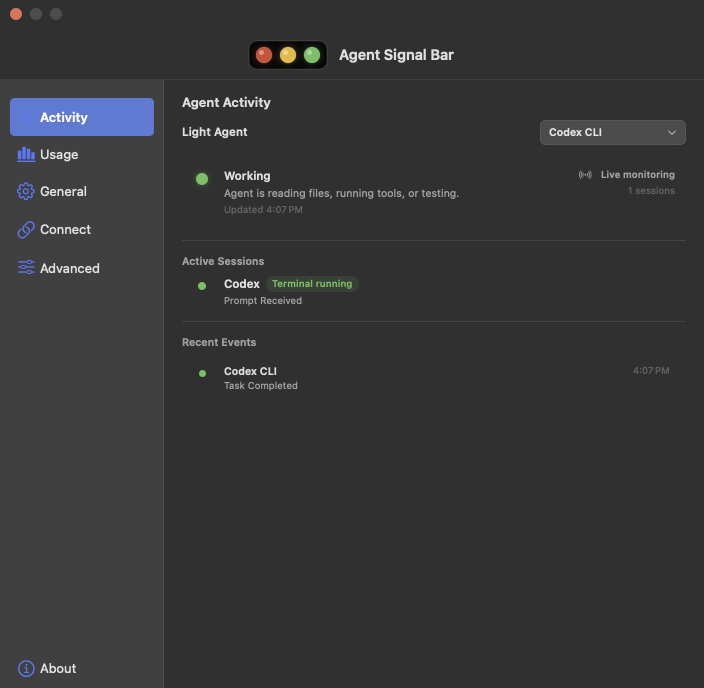Click the About info icon

pos(26,669)
